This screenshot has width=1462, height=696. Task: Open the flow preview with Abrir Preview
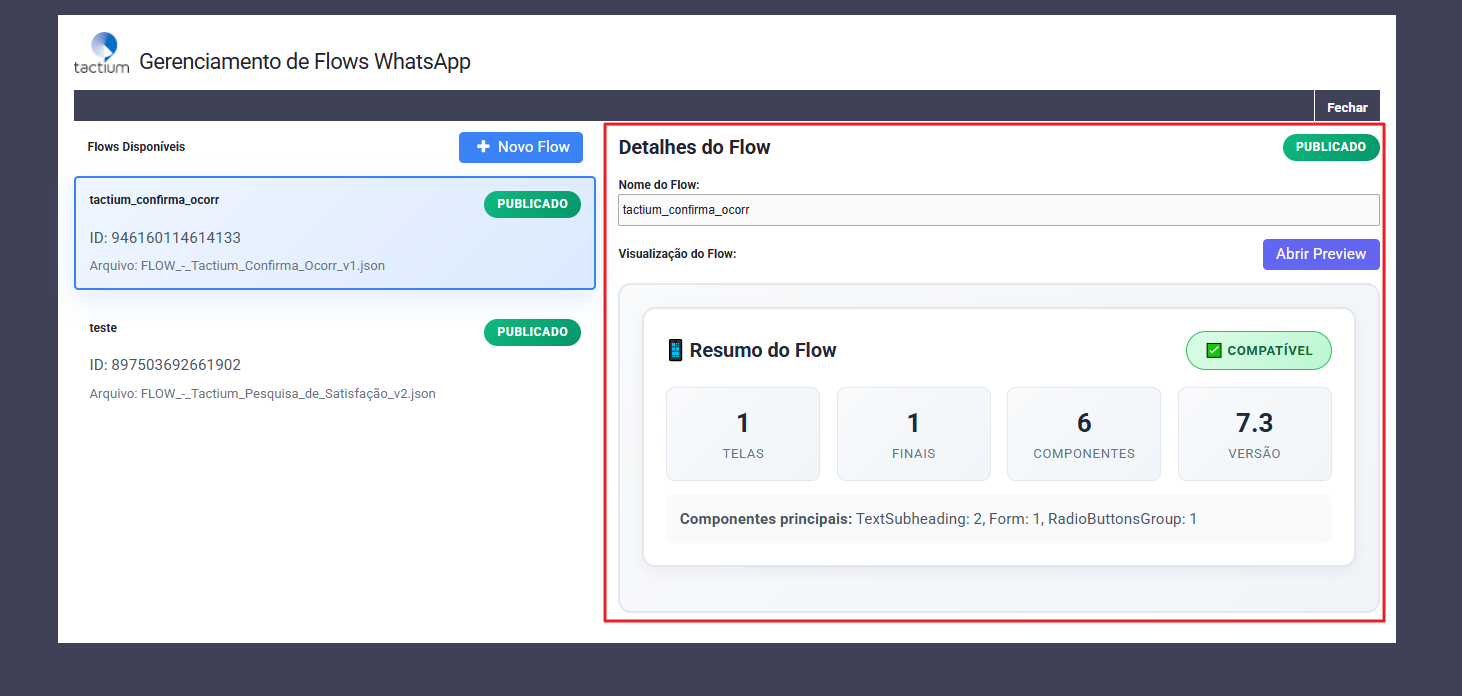[x=1320, y=254]
